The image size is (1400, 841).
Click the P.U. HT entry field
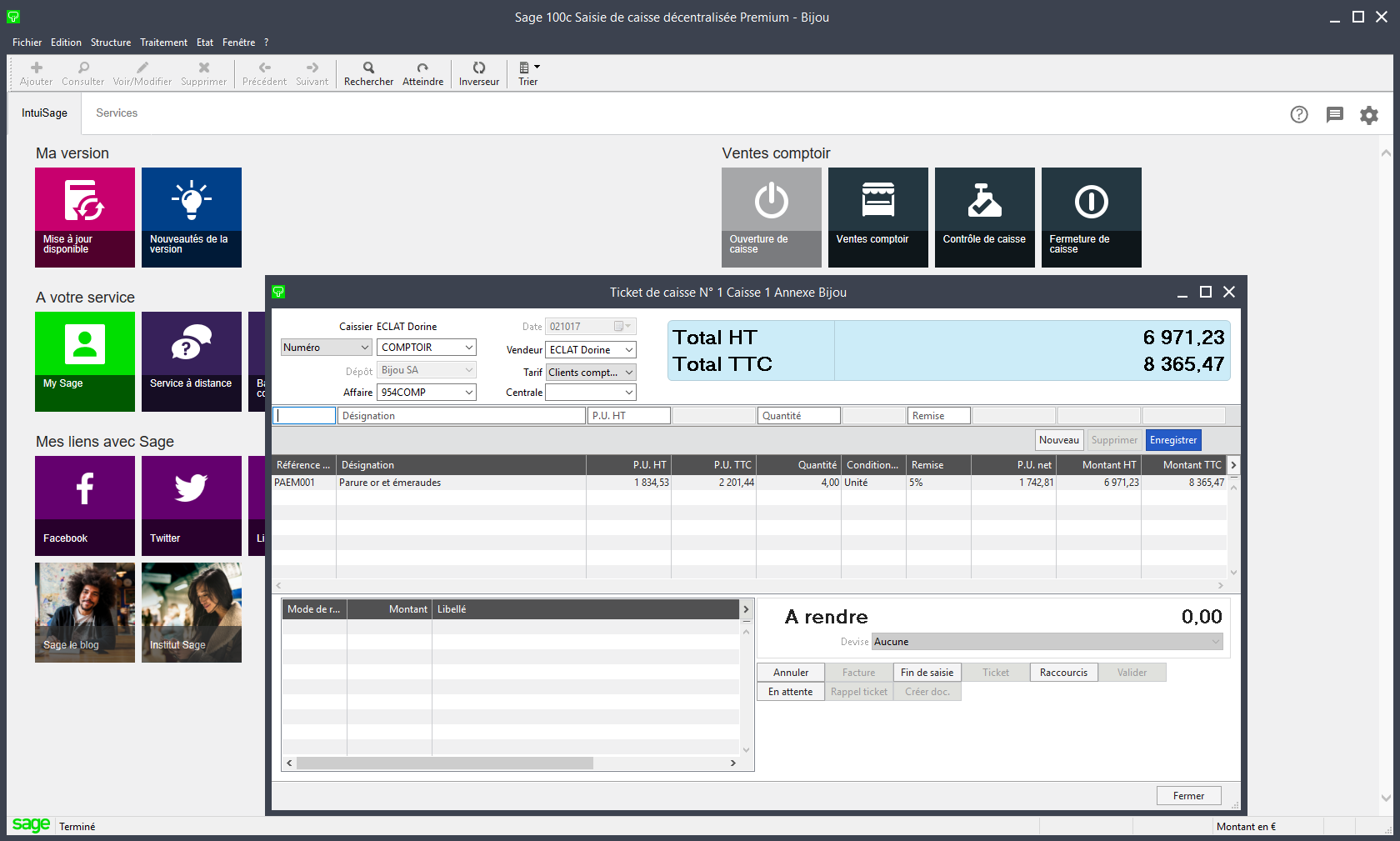tap(629, 416)
